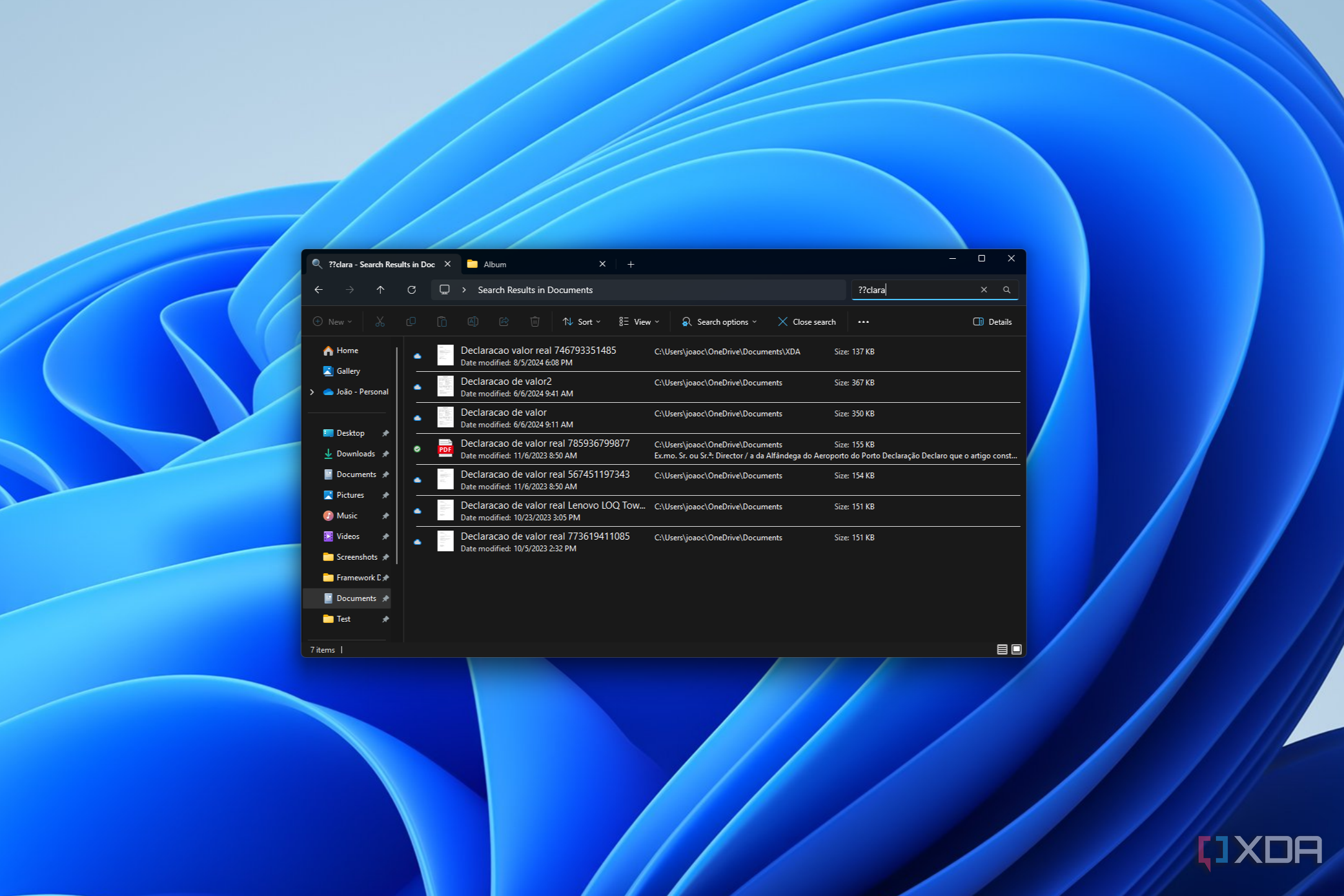The image size is (1344, 896).
Task: Click the Share icon in toolbar
Action: [x=504, y=321]
